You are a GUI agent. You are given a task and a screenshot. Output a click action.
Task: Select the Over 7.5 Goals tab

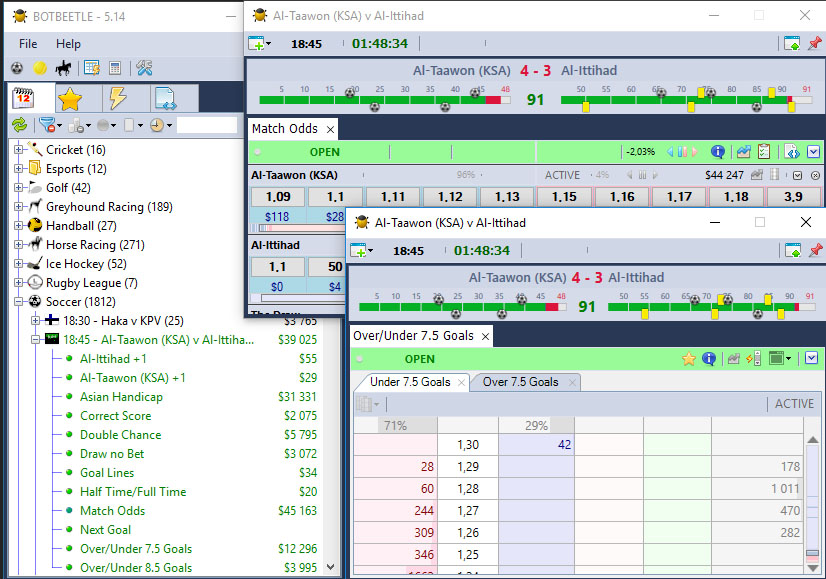click(x=520, y=382)
